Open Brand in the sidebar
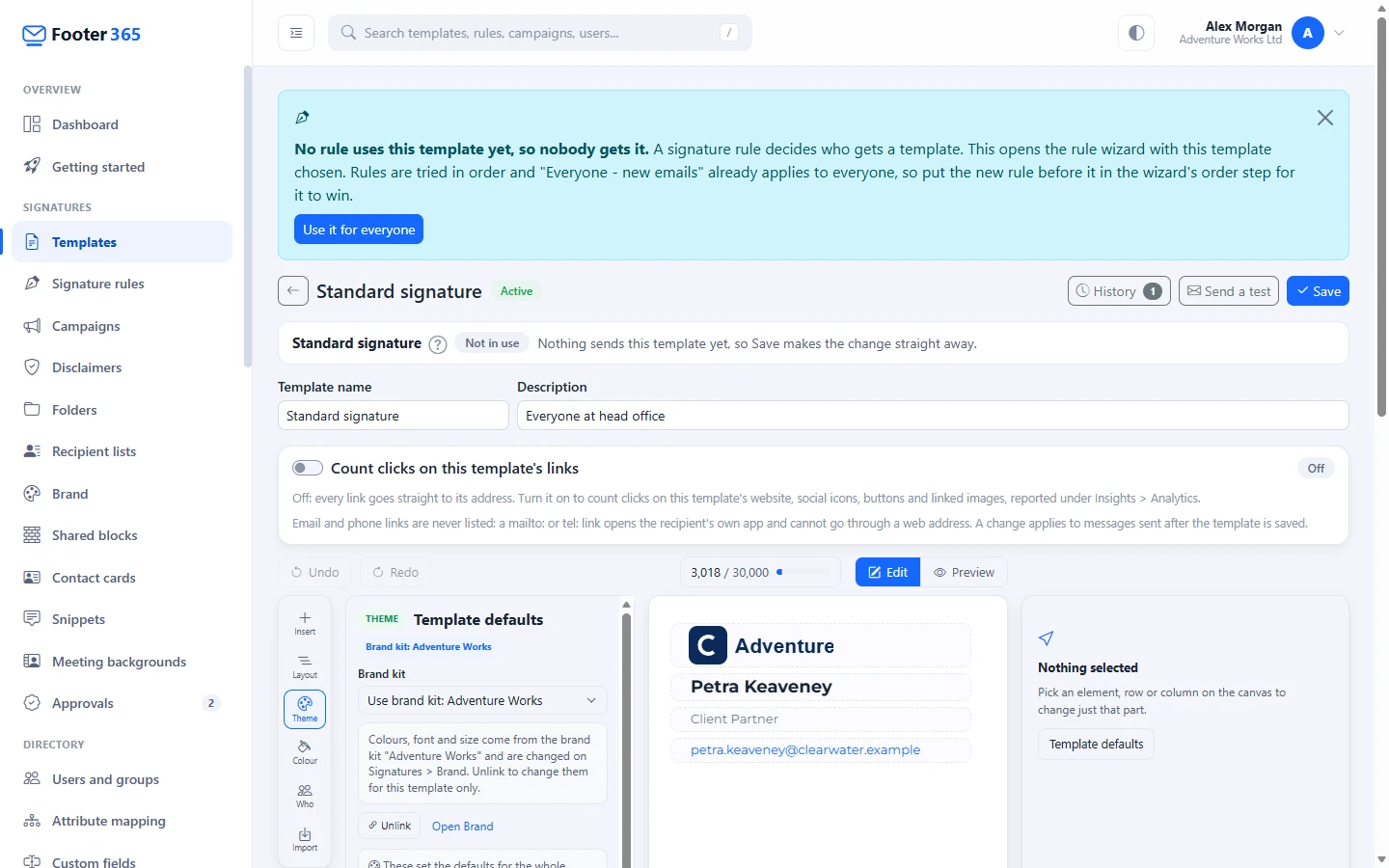The image size is (1389, 868). click(122, 494)
